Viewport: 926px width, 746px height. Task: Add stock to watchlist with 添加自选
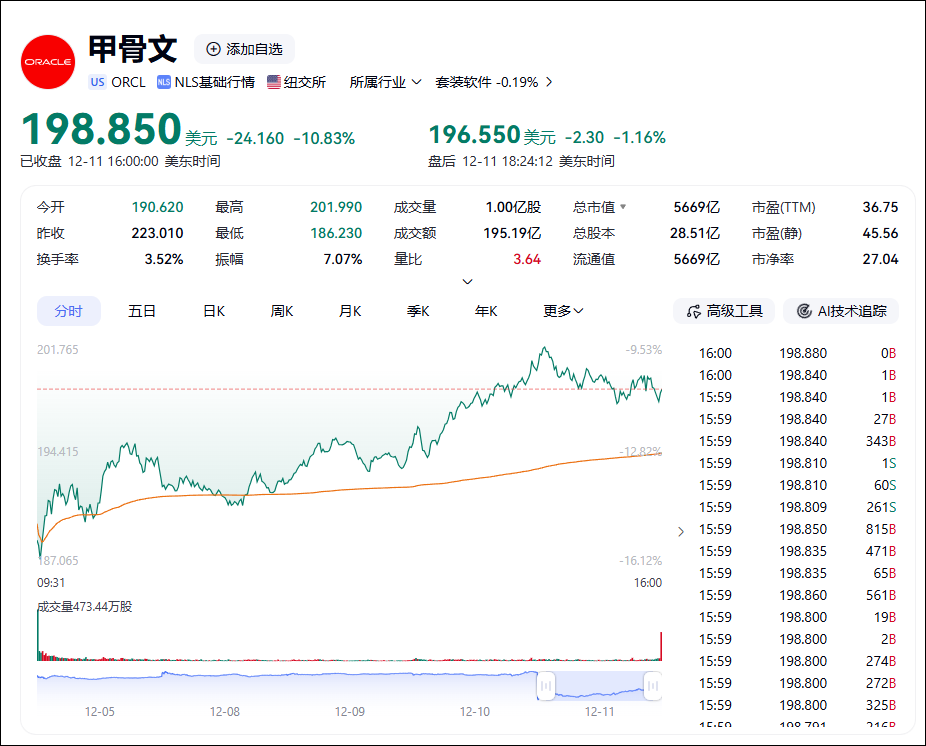pyautogui.click(x=244, y=49)
